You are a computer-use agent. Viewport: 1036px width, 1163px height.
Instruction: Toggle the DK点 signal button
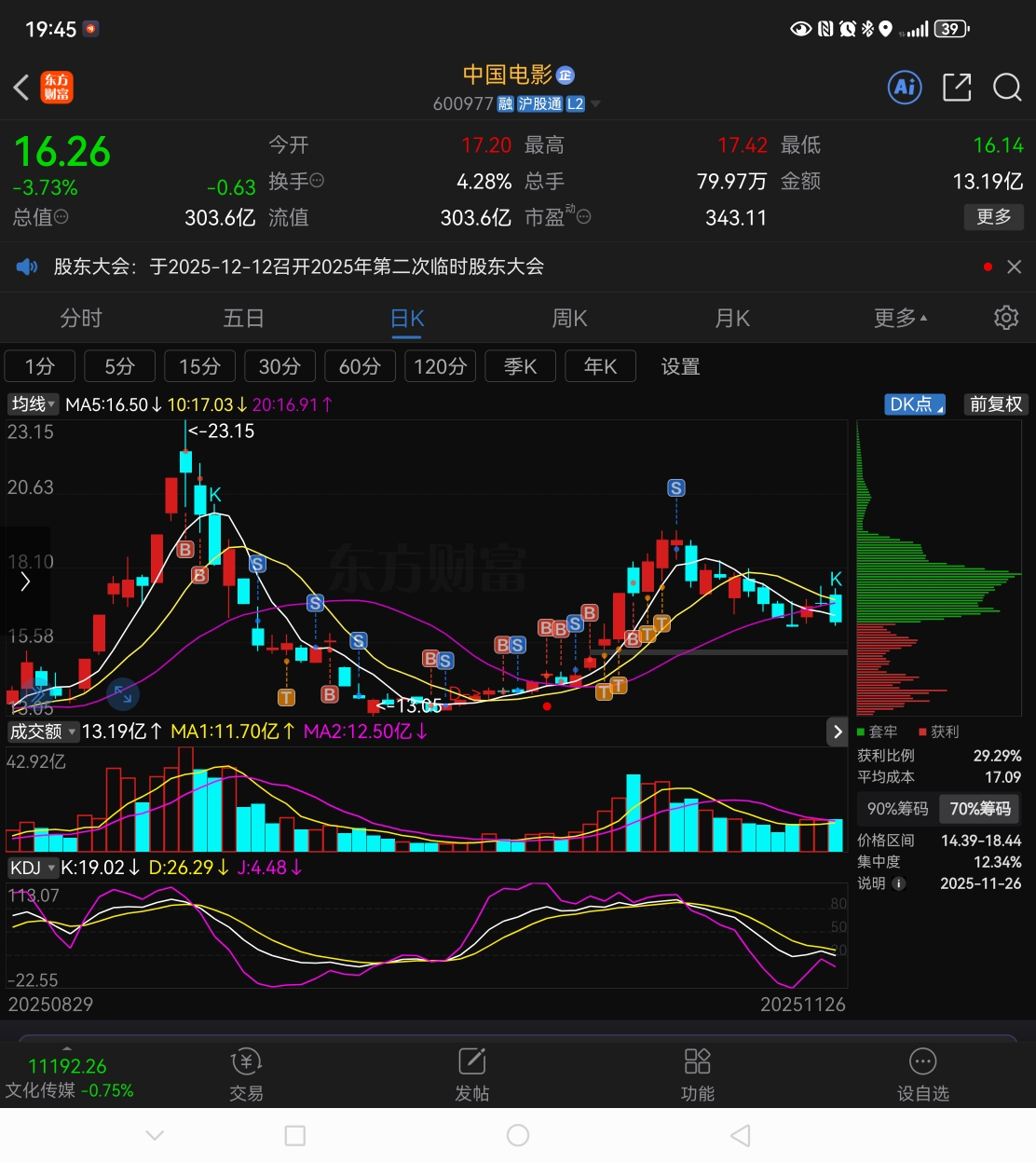click(915, 404)
